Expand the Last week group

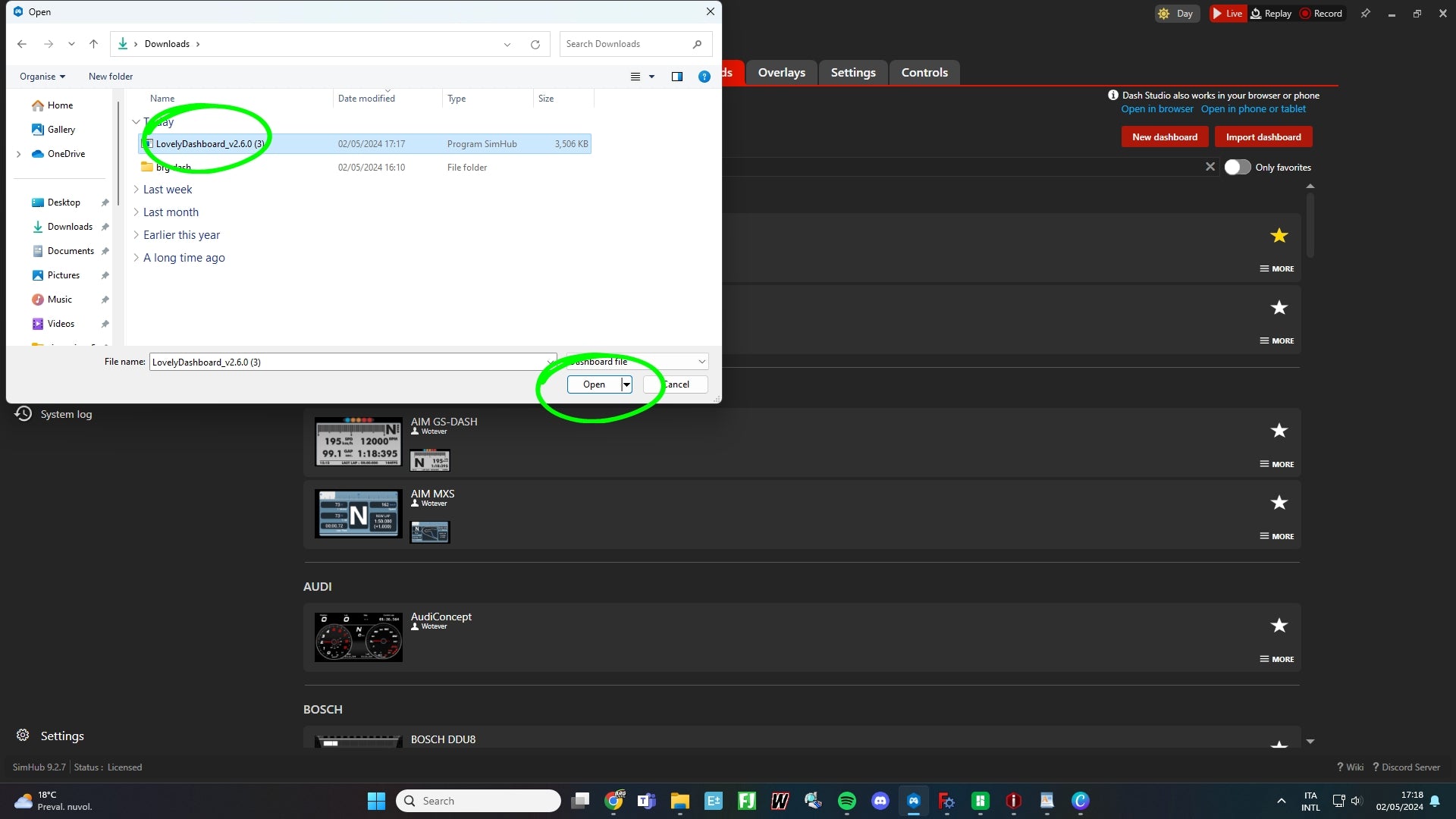pyautogui.click(x=136, y=190)
